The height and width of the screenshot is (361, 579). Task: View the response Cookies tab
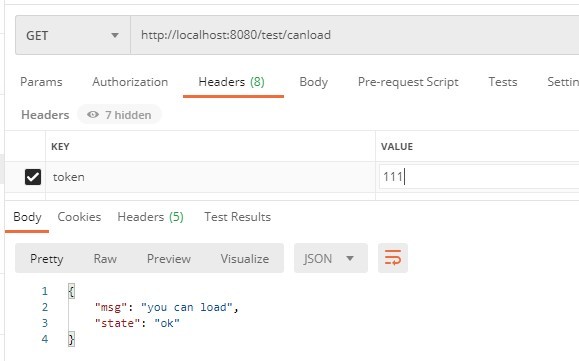click(79, 217)
